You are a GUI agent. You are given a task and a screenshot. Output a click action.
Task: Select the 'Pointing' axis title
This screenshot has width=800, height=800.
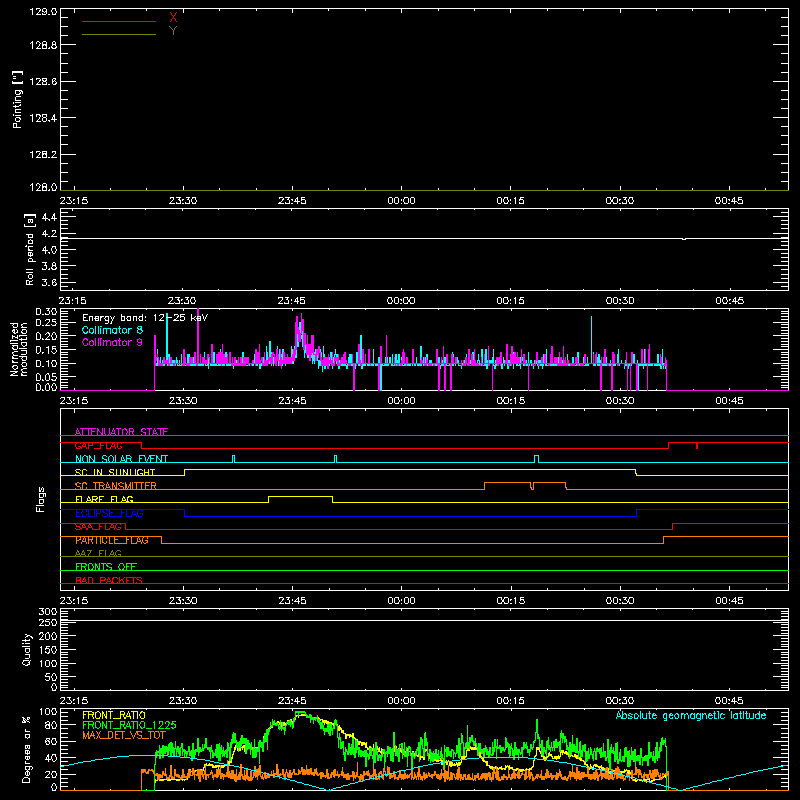(17, 100)
